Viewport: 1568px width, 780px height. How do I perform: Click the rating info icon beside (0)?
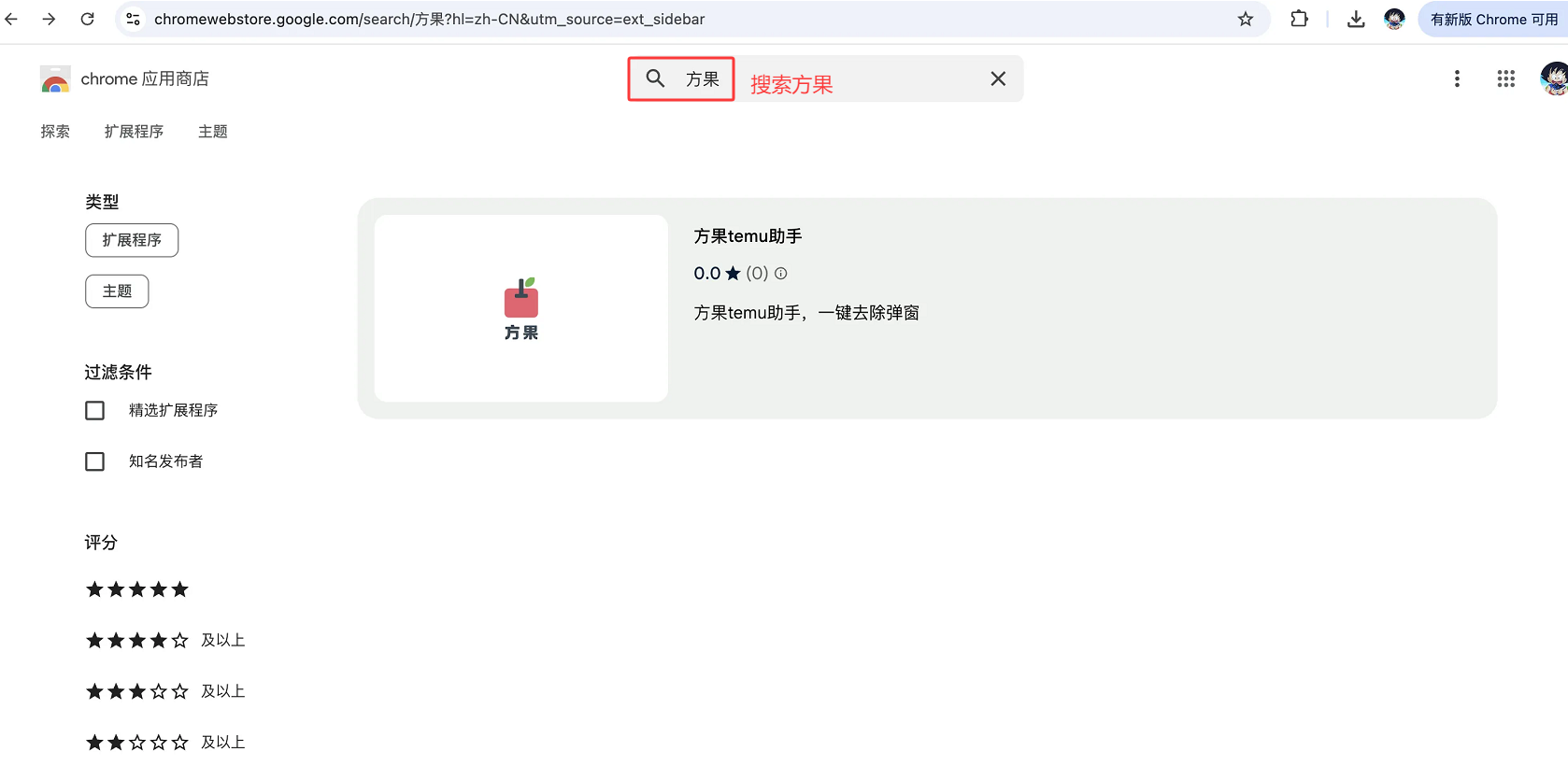tap(781, 274)
